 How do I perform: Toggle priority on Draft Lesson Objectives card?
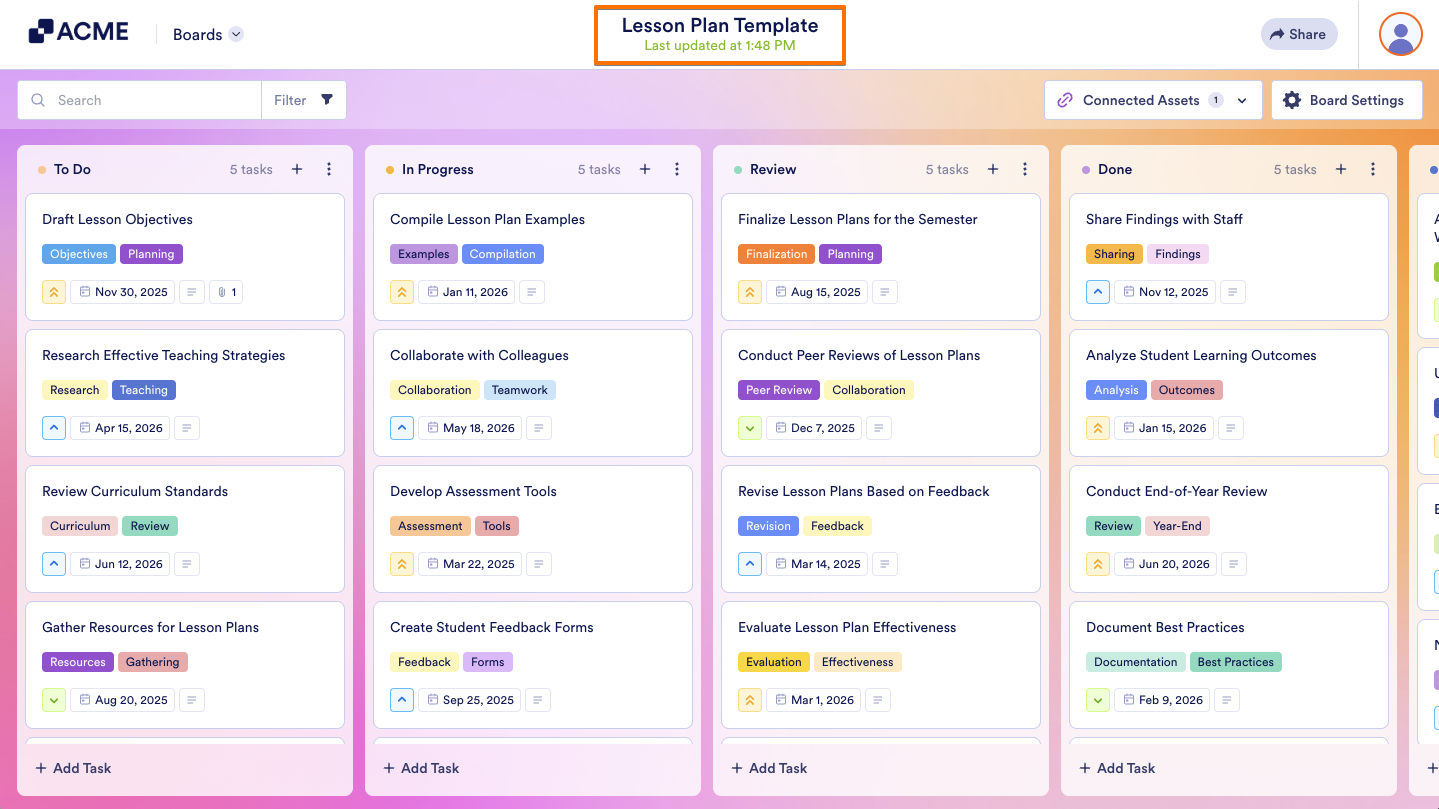point(54,292)
